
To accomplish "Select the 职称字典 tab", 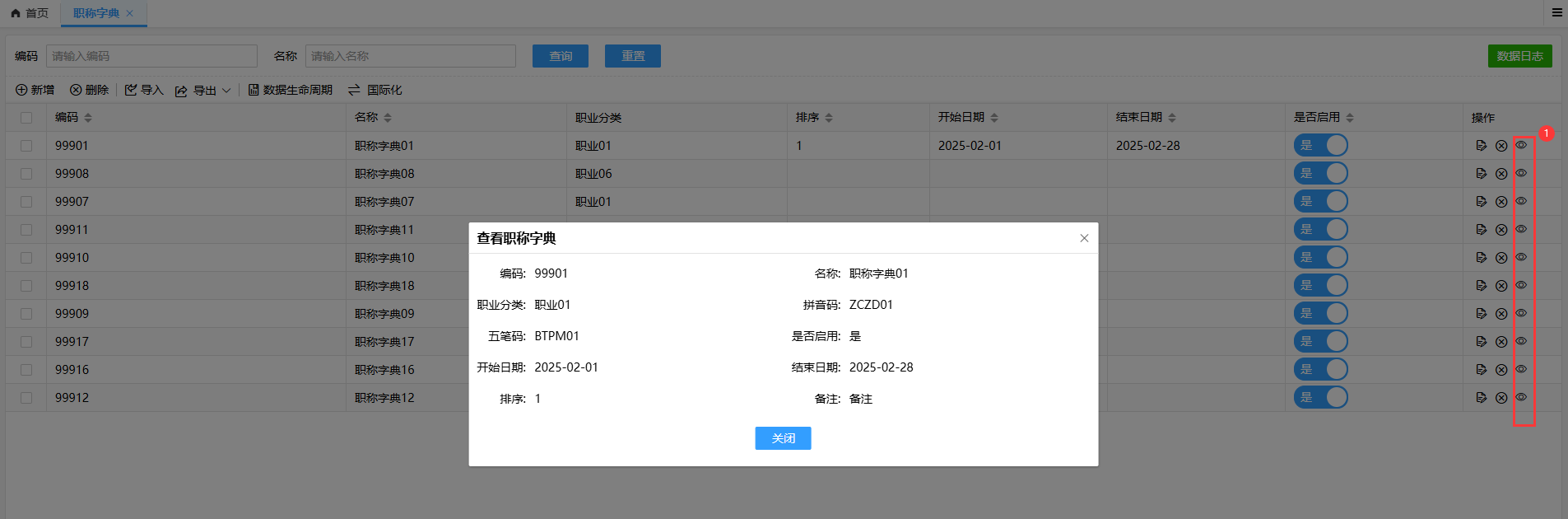I will tap(96, 13).
